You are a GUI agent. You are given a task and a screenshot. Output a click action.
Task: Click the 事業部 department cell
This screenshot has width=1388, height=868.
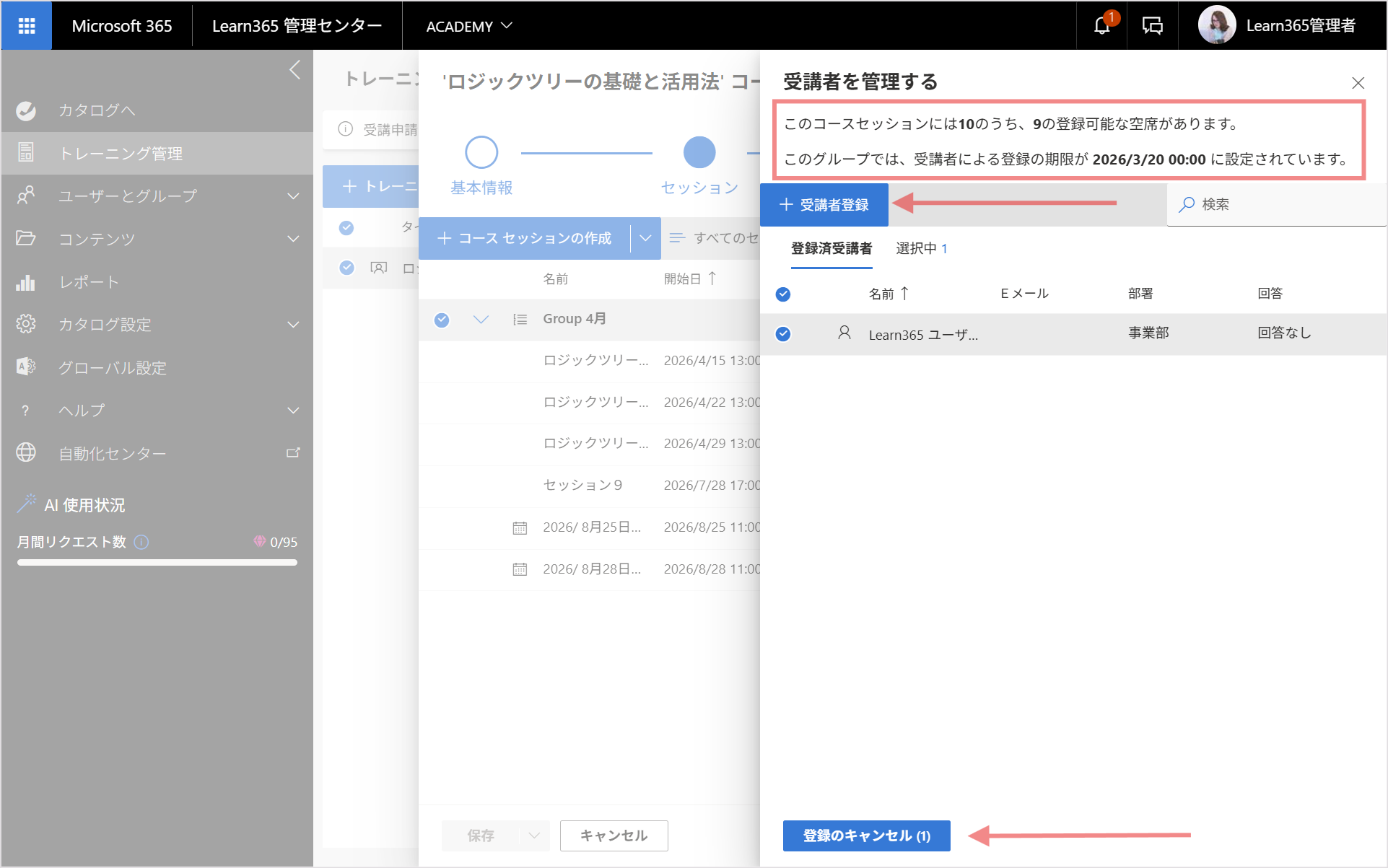(1148, 333)
